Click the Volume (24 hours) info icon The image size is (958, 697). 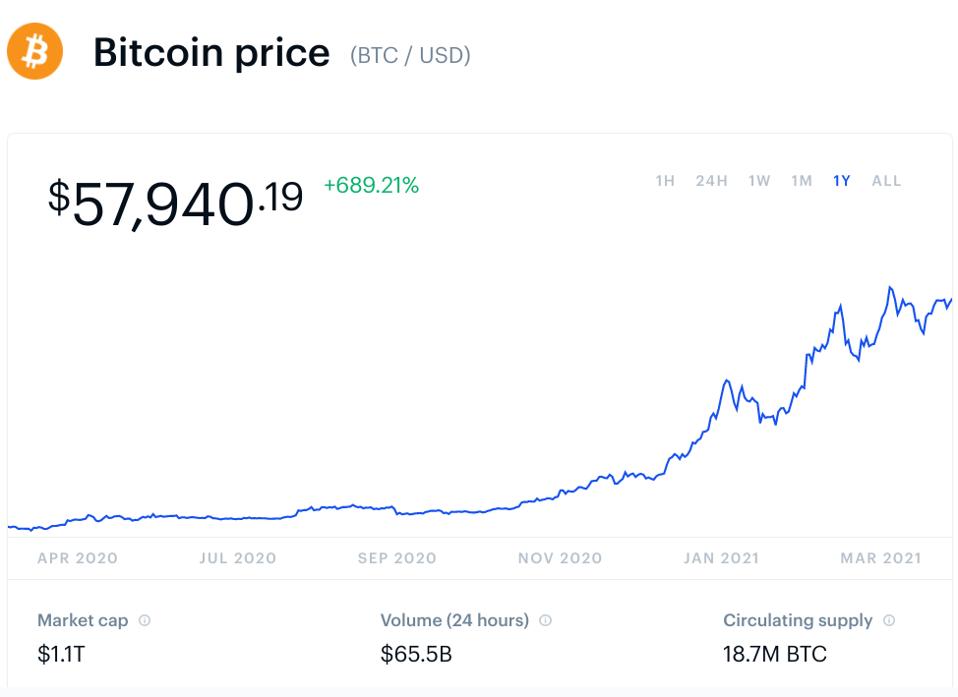click(545, 620)
